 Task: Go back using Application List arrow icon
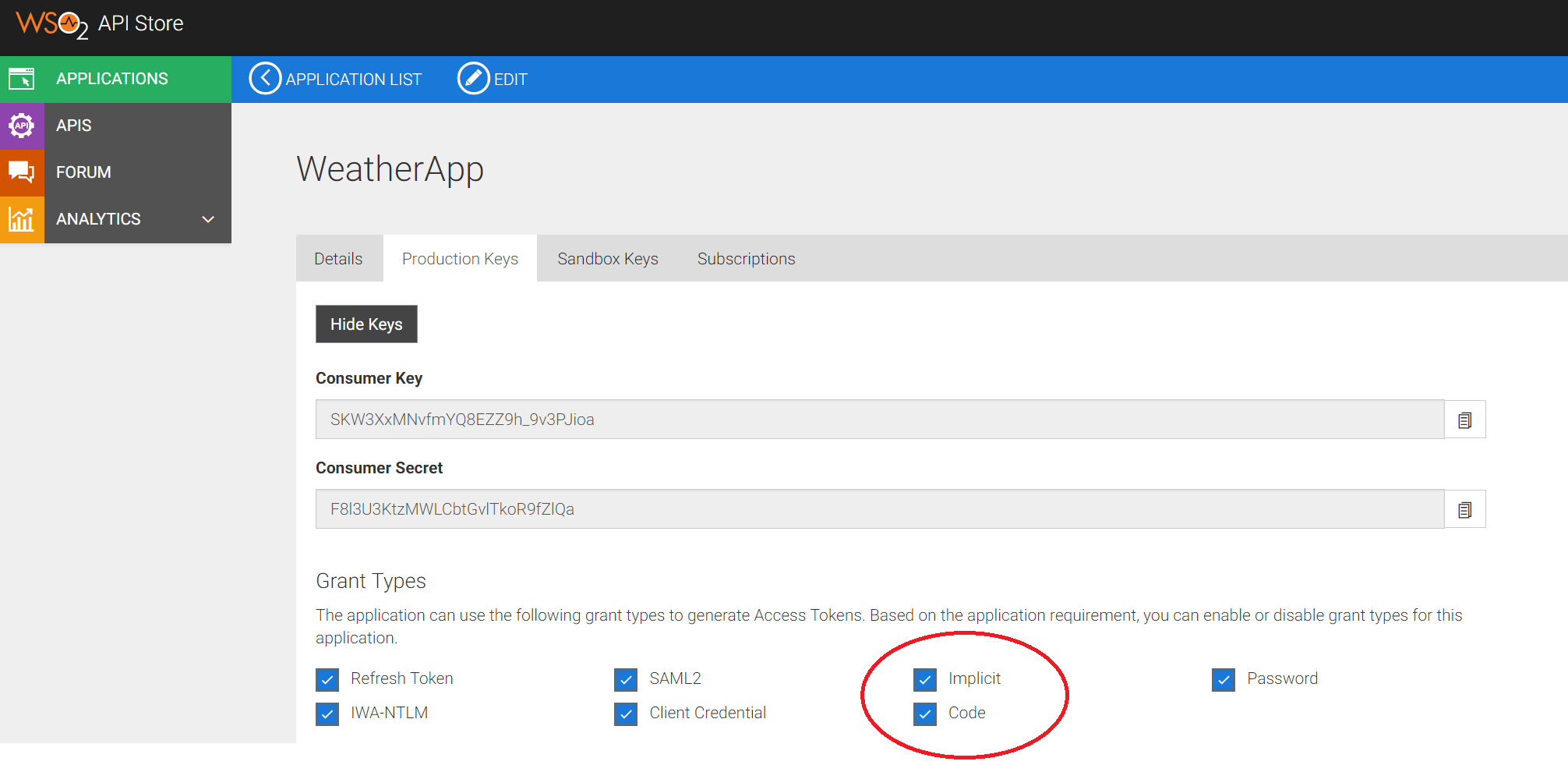pos(265,79)
